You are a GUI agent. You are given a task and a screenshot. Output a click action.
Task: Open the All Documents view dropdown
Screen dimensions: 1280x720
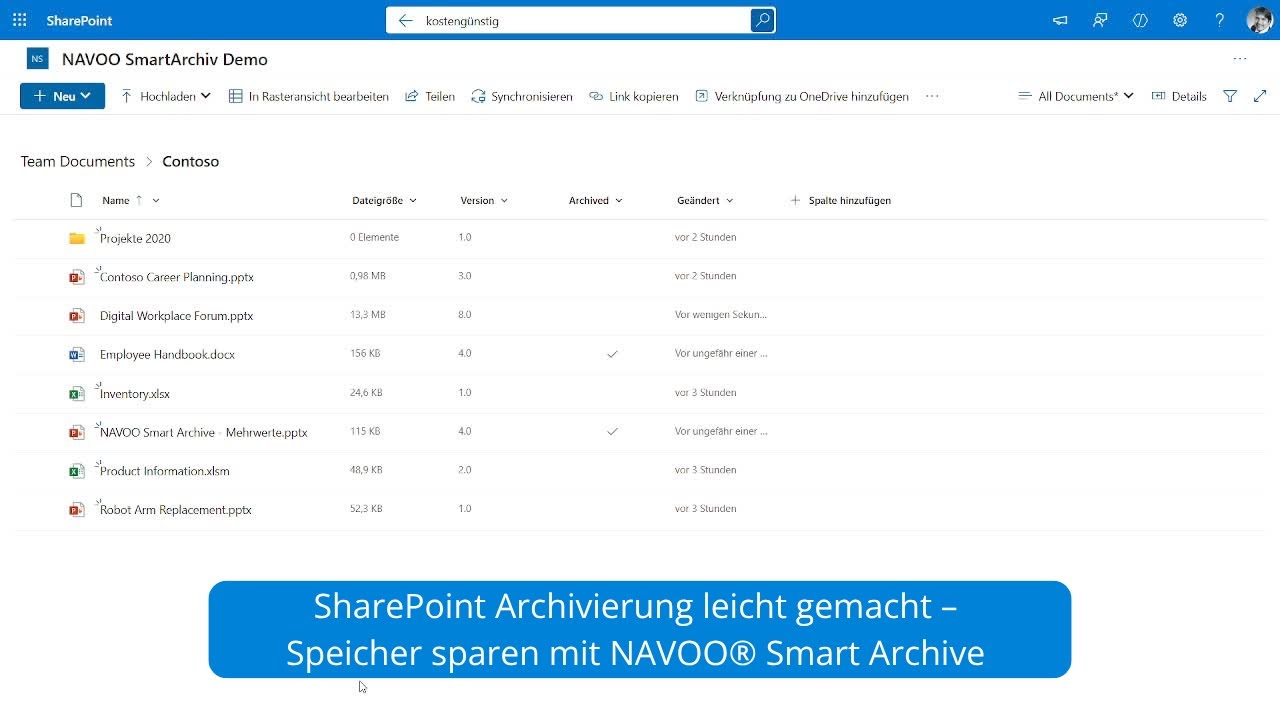1076,96
